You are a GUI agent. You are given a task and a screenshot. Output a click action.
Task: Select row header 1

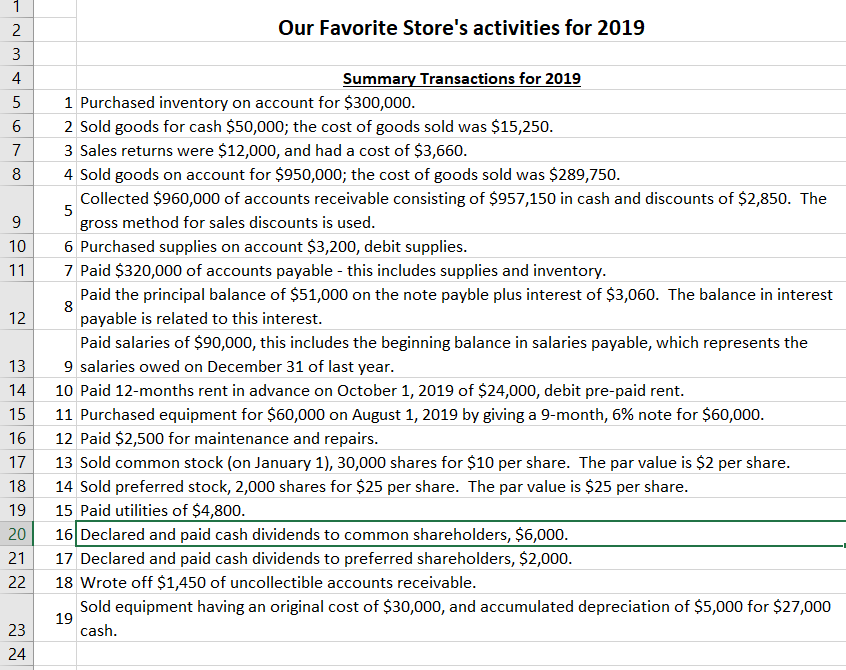tap(16, 8)
